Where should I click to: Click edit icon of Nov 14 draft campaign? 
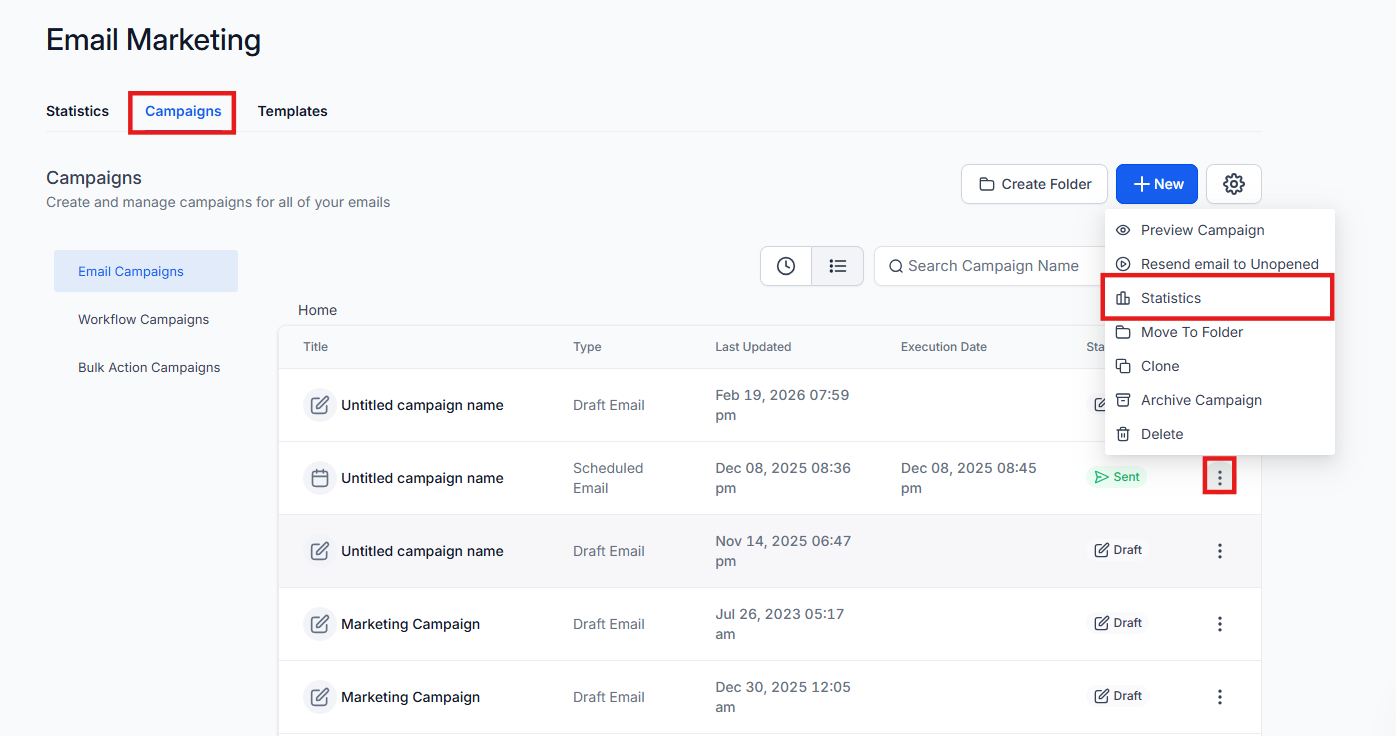click(x=319, y=551)
